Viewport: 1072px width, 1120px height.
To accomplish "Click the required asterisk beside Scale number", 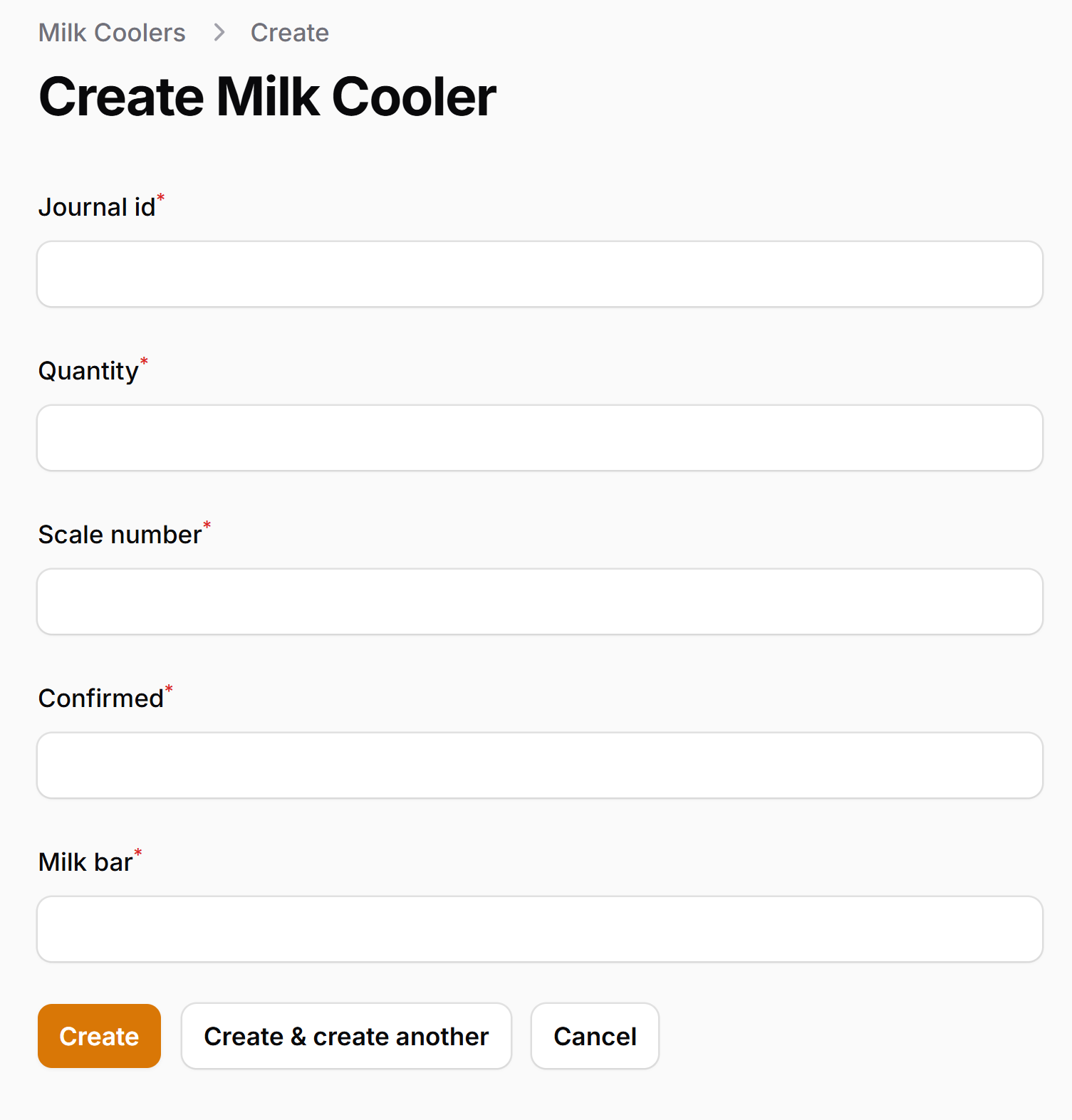I will [x=207, y=525].
